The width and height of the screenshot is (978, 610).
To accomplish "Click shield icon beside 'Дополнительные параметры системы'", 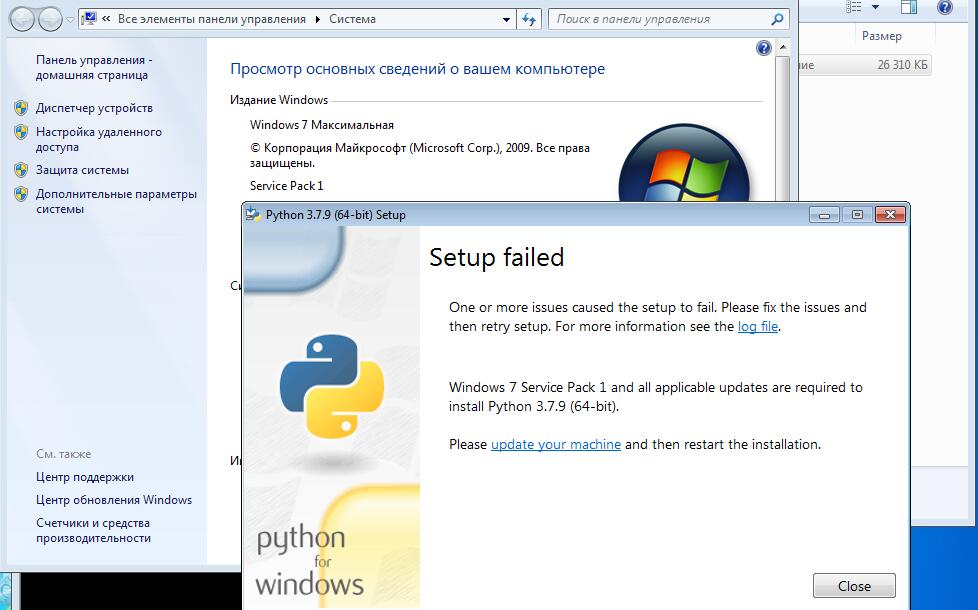I will (x=21, y=194).
